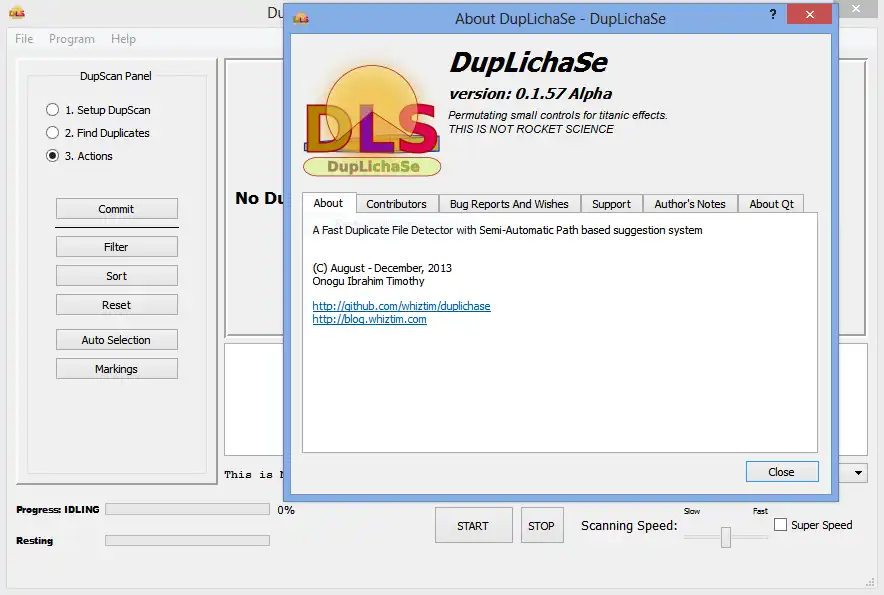884x595 pixels.
Task: Open the Author's Notes tab
Action: point(690,204)
